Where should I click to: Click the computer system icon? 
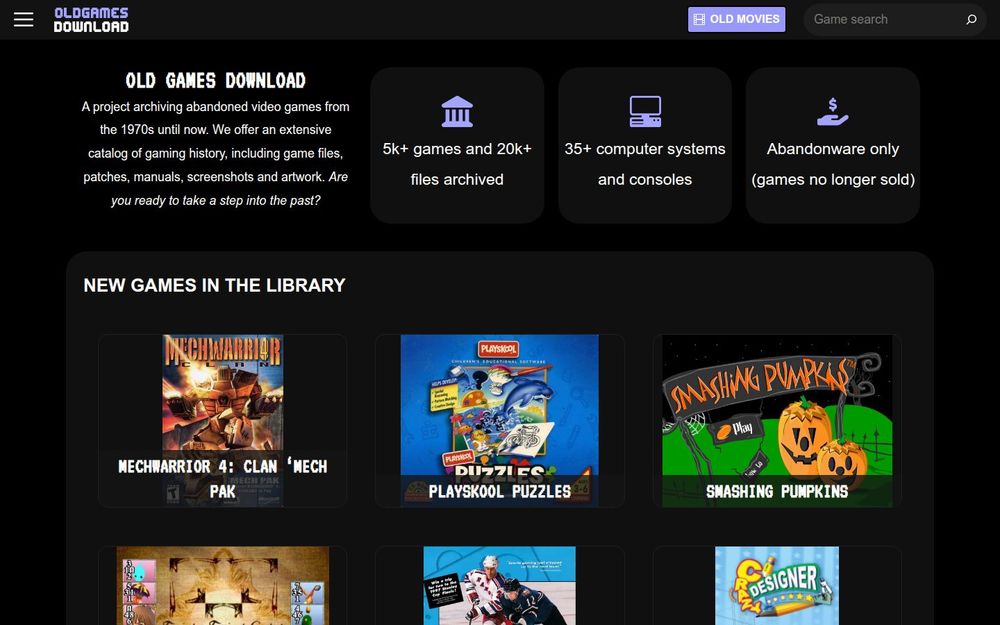pos(645,112)
